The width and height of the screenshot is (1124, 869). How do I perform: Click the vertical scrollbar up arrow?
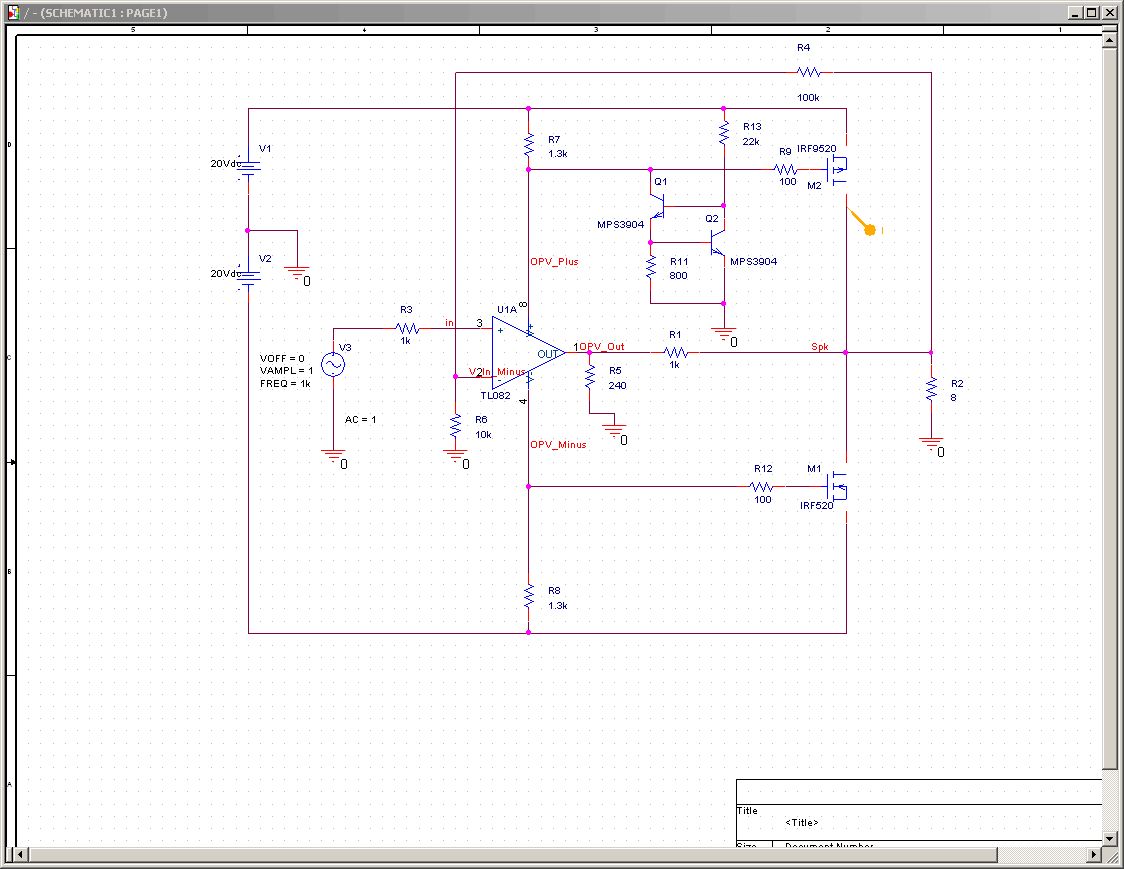(1109, 38)
